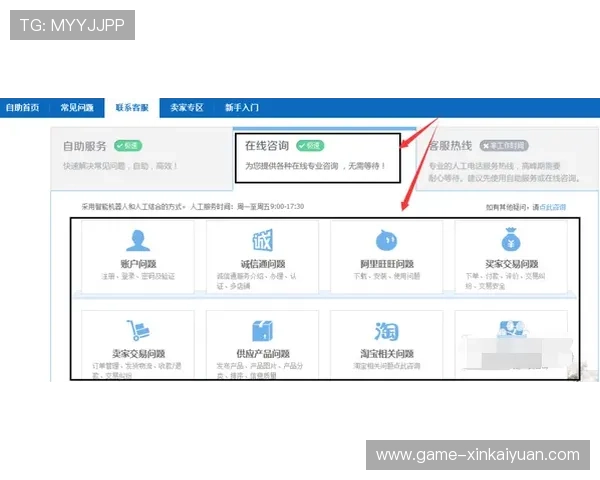Screen dimensions: 600x480
Task: Go to the 卖家专区 tab
Action: pyautogui.click(x=186, y=107)
